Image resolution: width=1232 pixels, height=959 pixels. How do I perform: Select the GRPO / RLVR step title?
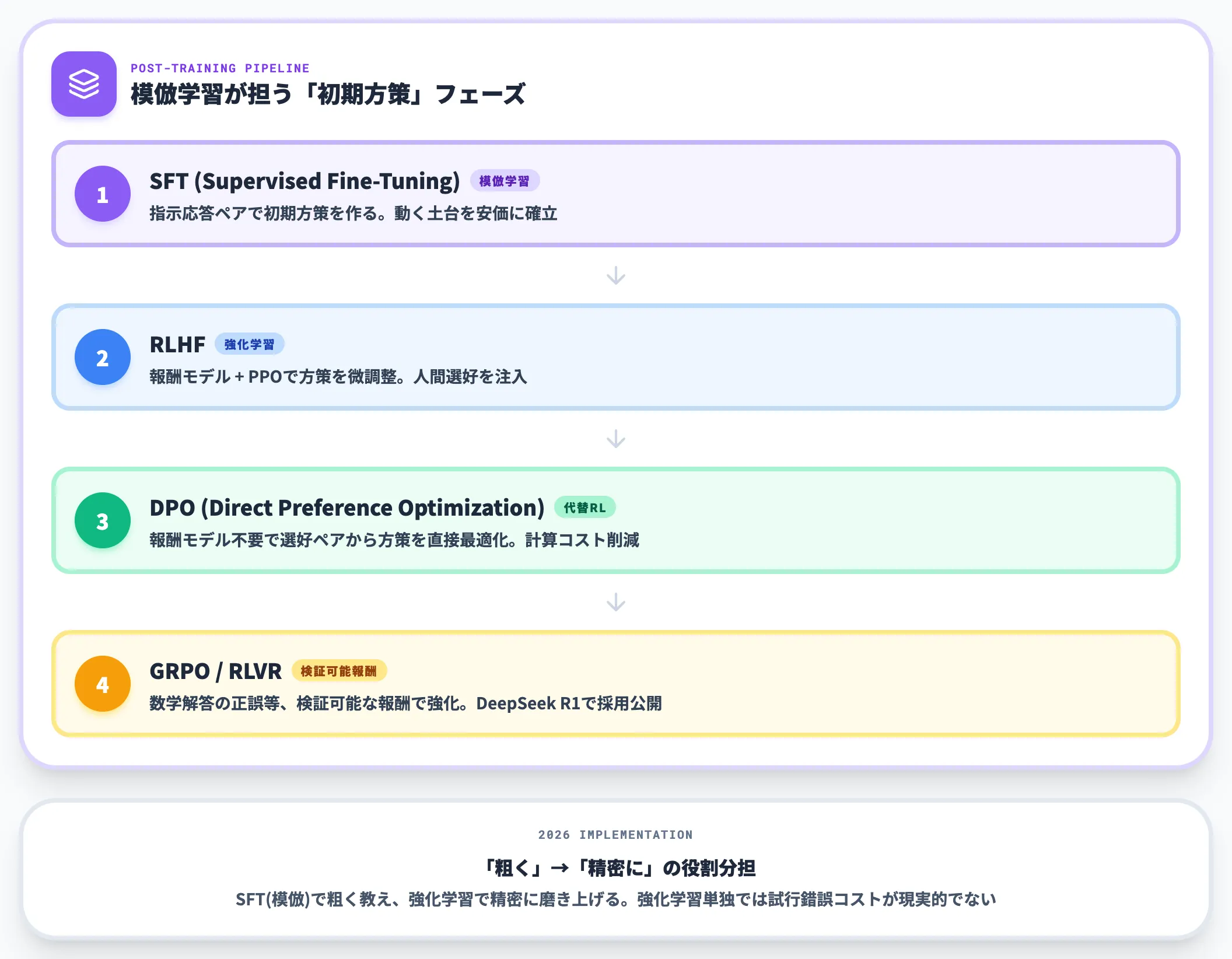[x=215, y=671]
